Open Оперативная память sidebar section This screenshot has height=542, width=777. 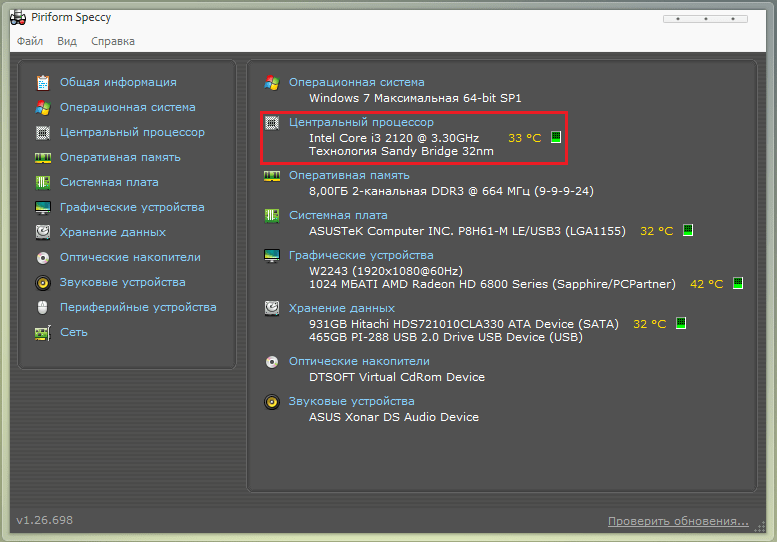click(120, 157)
